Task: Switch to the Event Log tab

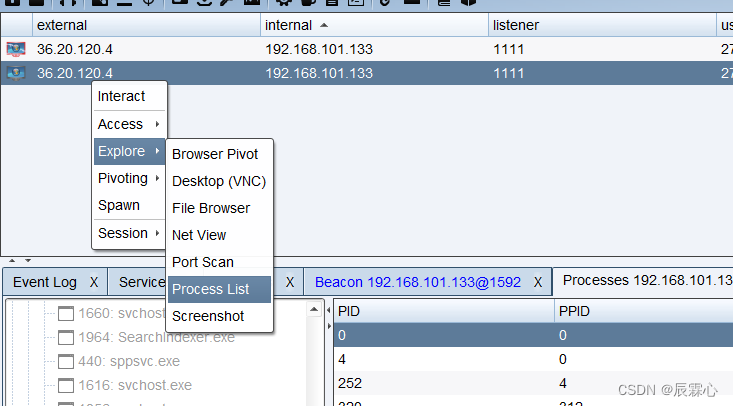Action: [45, 282]
